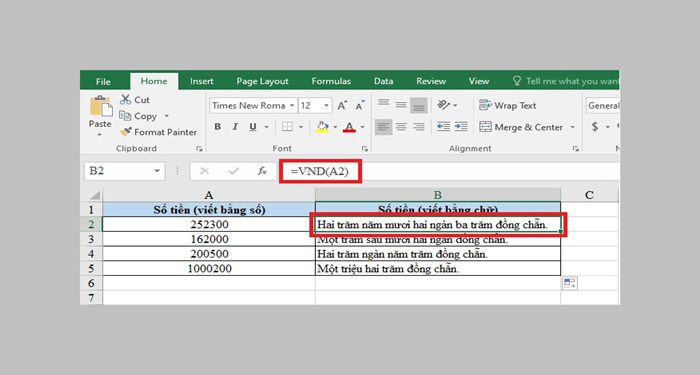Apply the red font color
700x375 pixels.
(349, 127)
